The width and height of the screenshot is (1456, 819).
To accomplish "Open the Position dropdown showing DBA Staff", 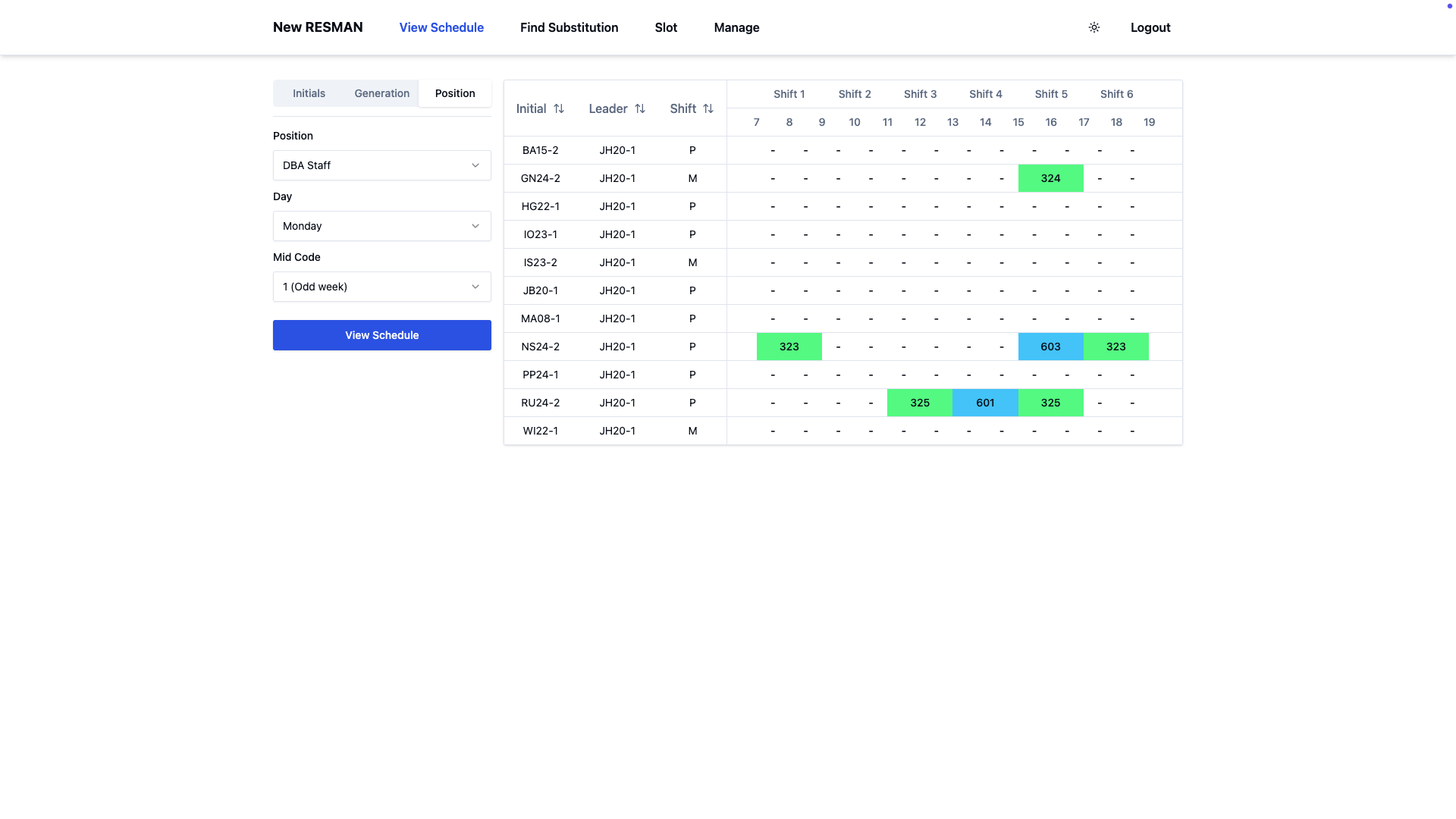I will pos(381,165).
